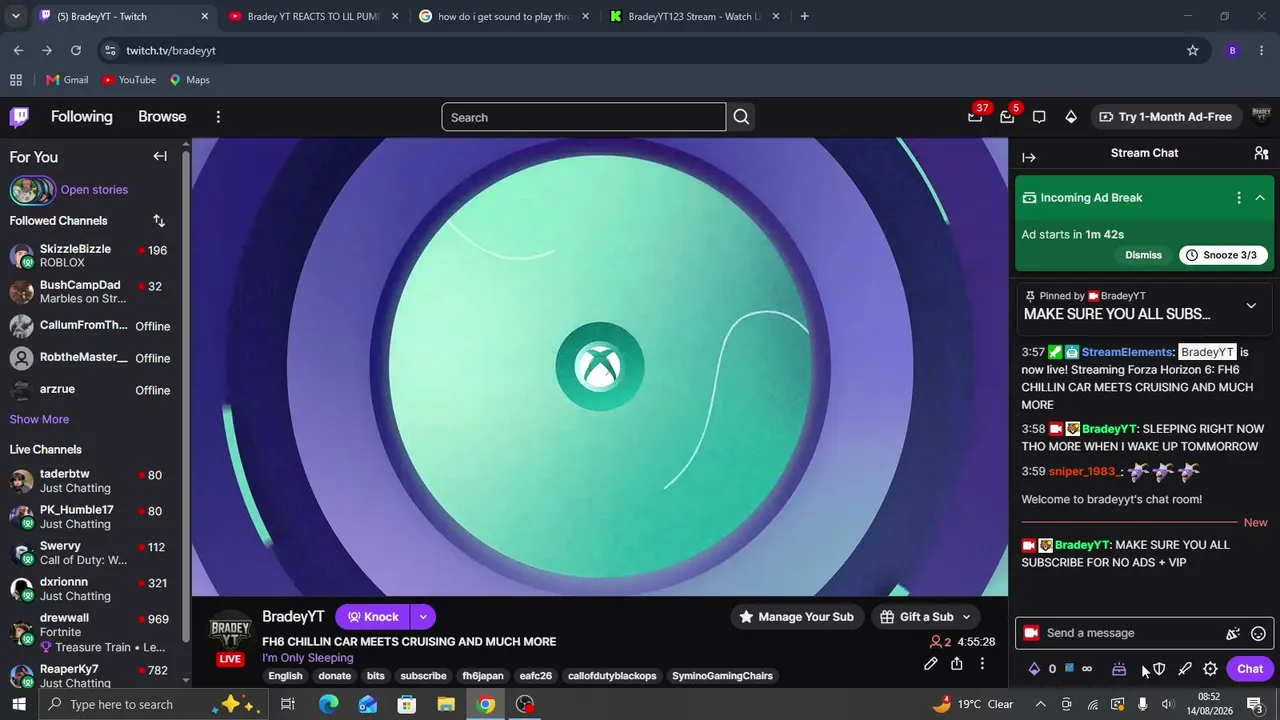Click the search magnifier button
Image resolution: width=1280 pixels, height=720 pixels.
741,117
